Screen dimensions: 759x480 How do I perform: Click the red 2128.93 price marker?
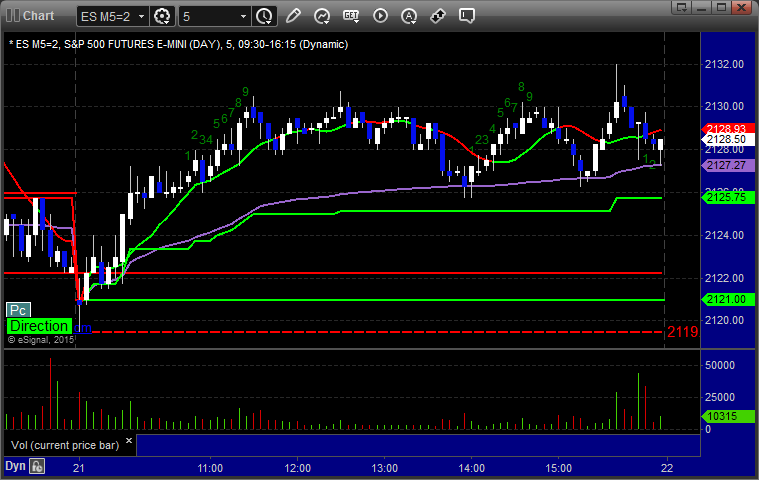728,129
